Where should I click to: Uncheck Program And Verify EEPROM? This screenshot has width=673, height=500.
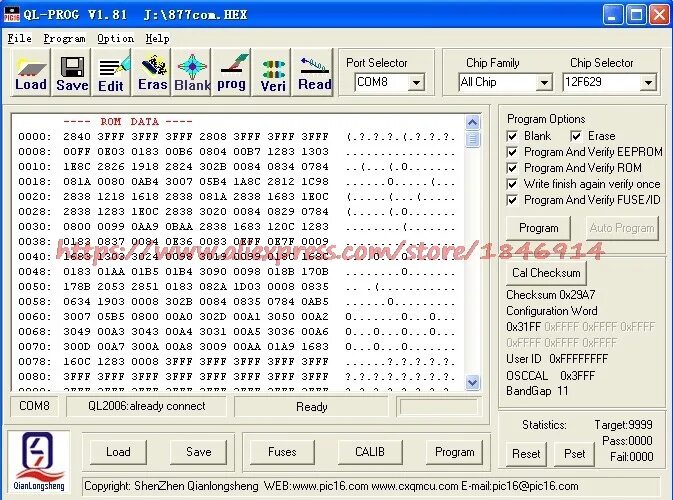pos(512,152)
